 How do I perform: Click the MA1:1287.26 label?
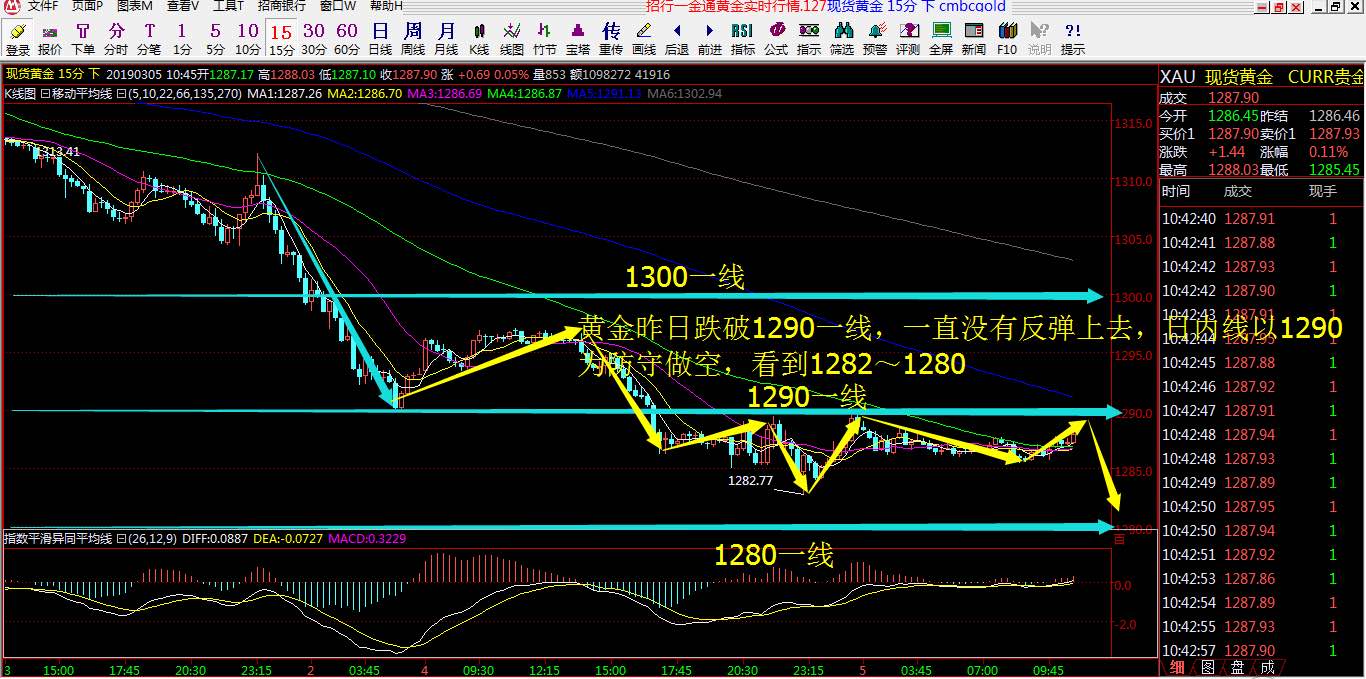click(285, 93)
